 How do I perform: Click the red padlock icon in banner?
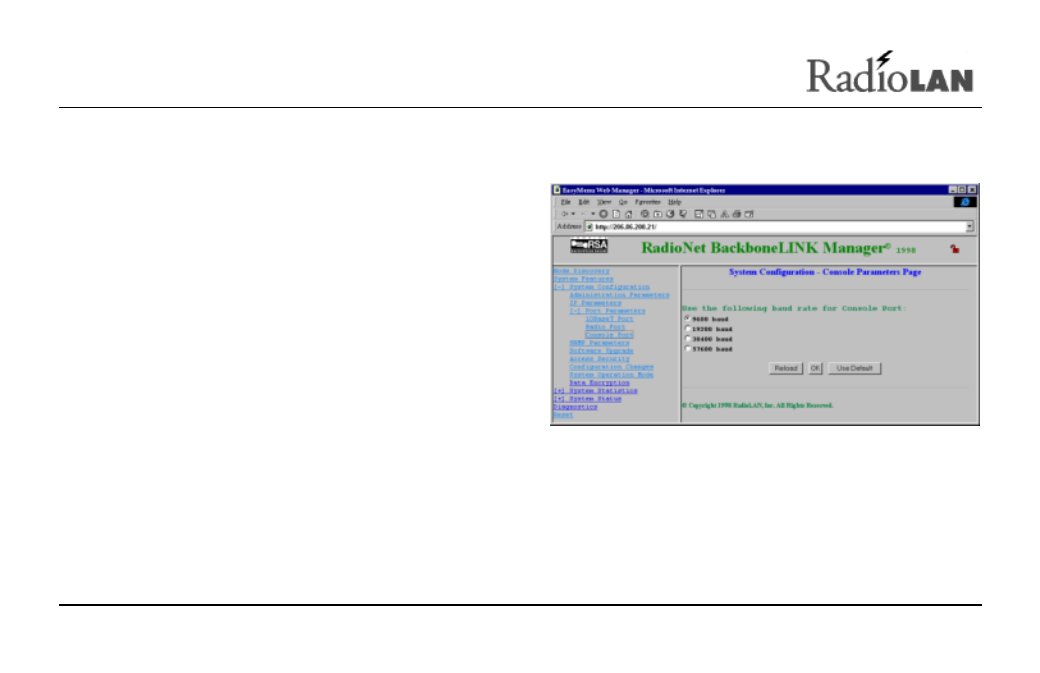(x=954, y=249)
